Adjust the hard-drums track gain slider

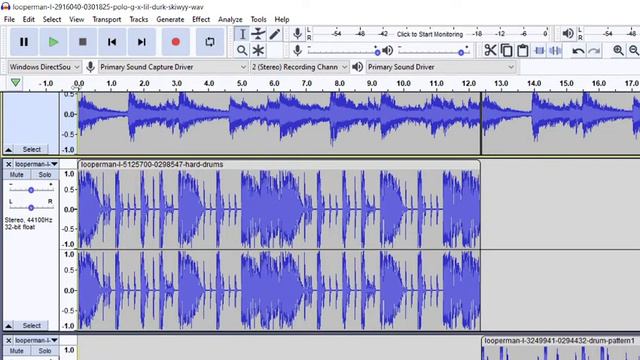(x=31, y=190)
